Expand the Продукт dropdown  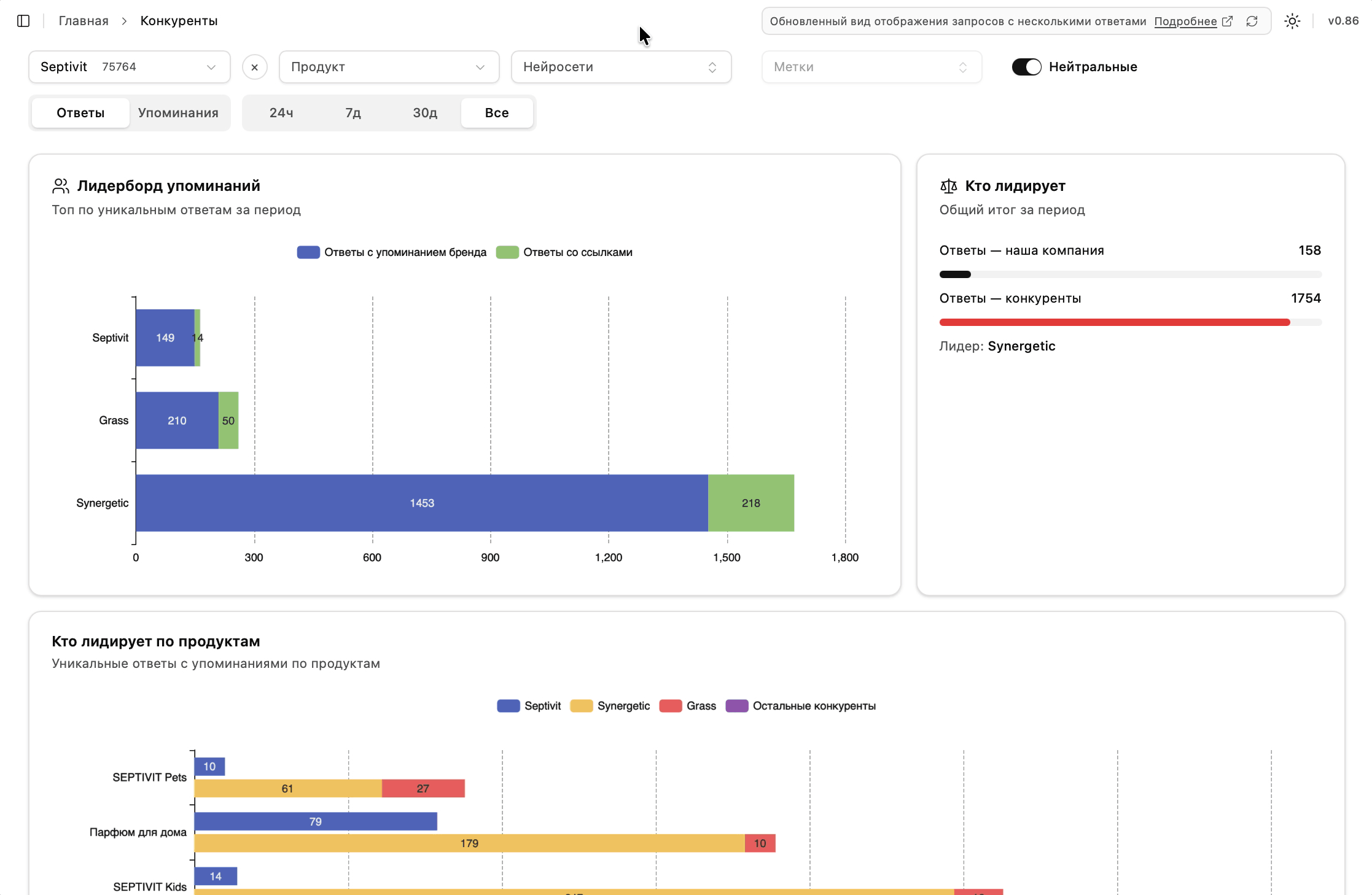pyautogui.click(x=389, y=67)
